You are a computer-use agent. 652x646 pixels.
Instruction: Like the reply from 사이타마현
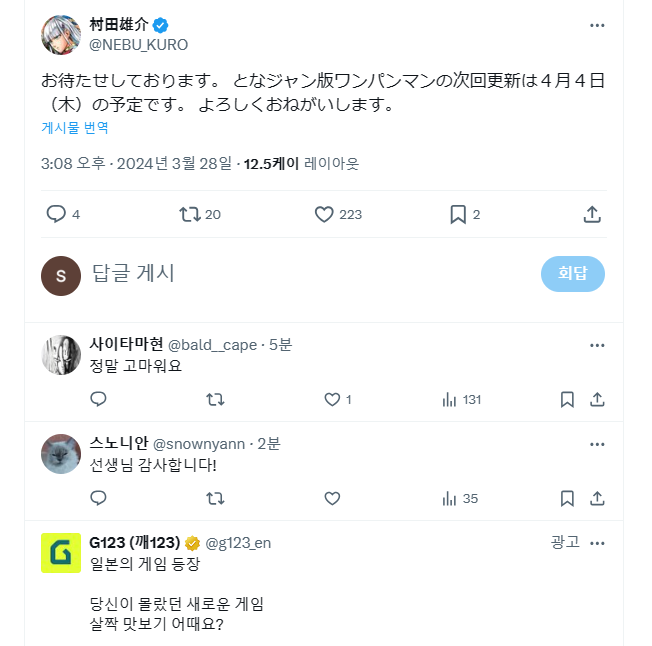pyautogui.click(x=333, y=399)
